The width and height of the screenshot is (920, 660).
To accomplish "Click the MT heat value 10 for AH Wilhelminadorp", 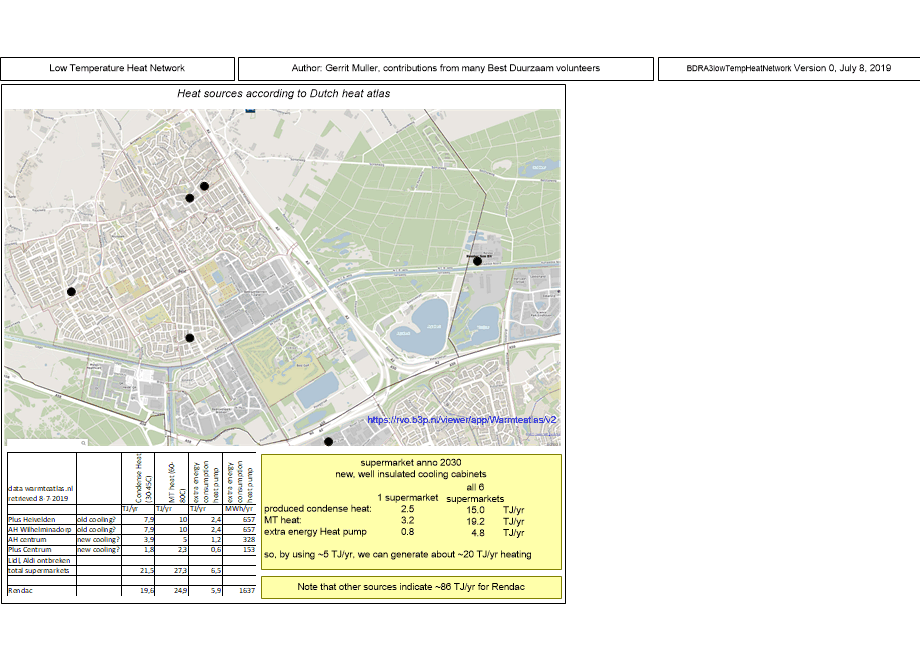I will pos(183,530).
